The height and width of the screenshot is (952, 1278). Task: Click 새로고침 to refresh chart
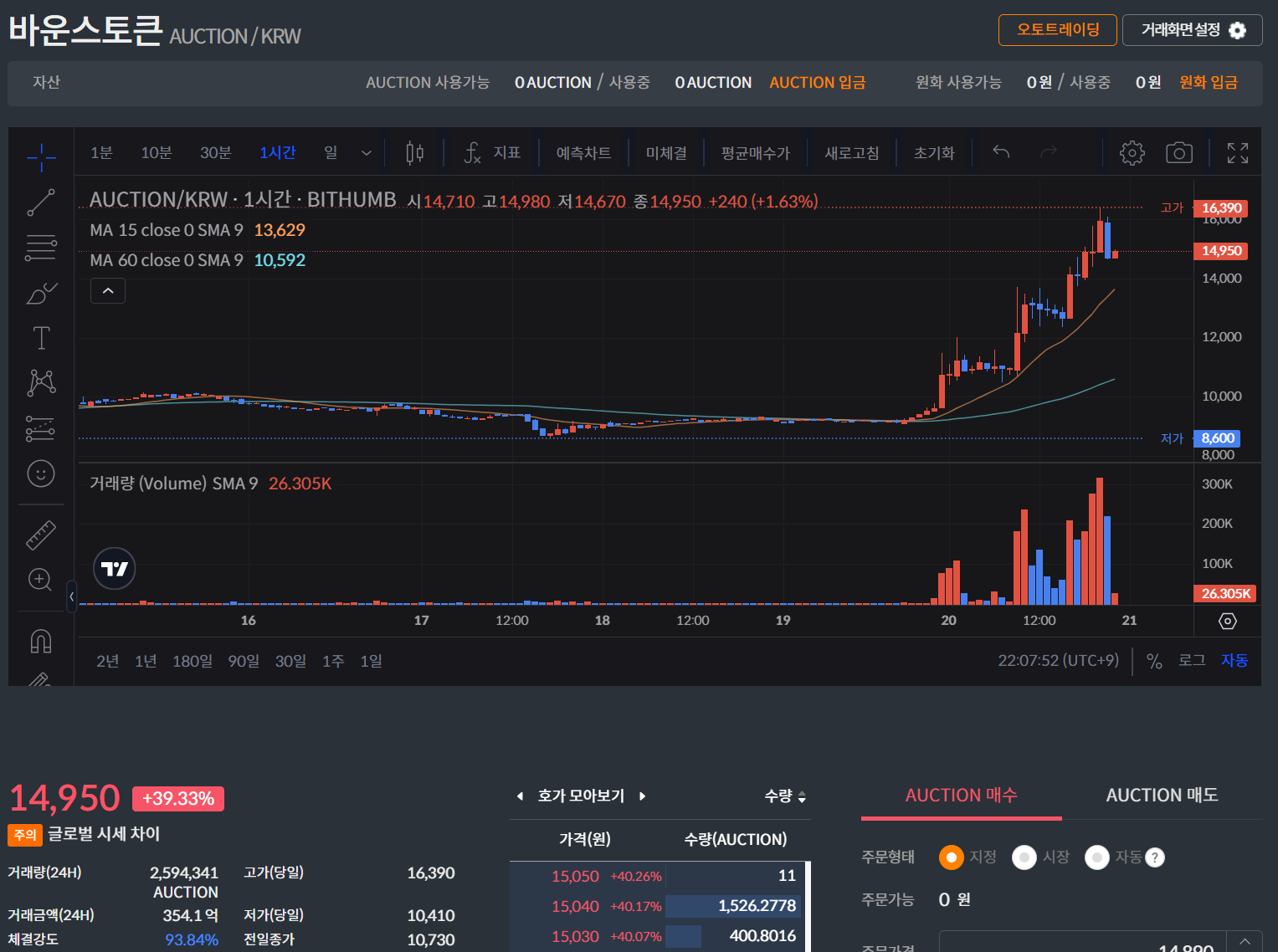click(851, 153)
